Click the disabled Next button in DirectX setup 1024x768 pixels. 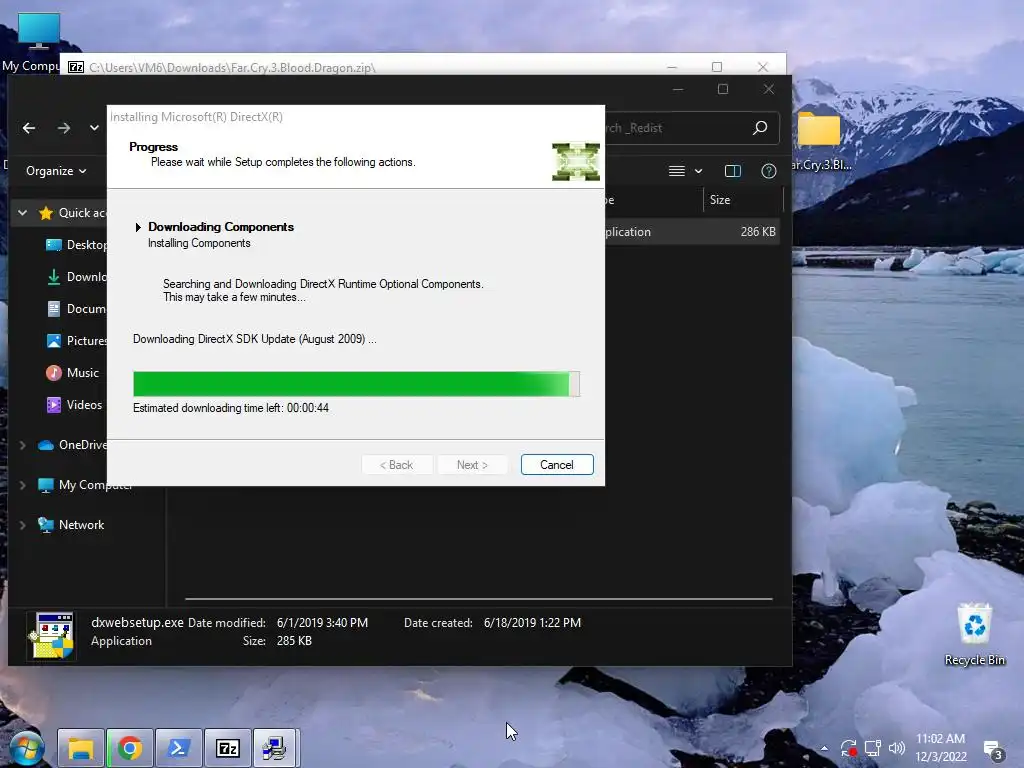472,464
